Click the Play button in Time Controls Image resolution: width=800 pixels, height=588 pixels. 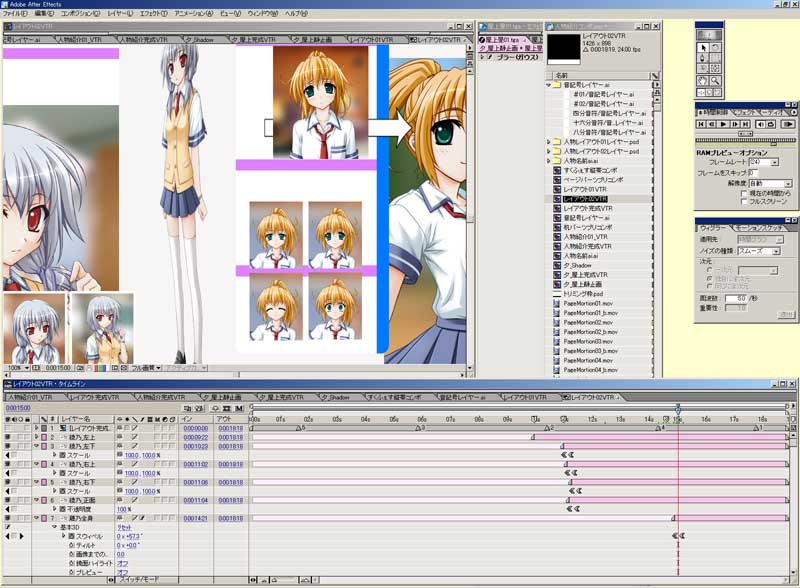(x=723, y=124)
